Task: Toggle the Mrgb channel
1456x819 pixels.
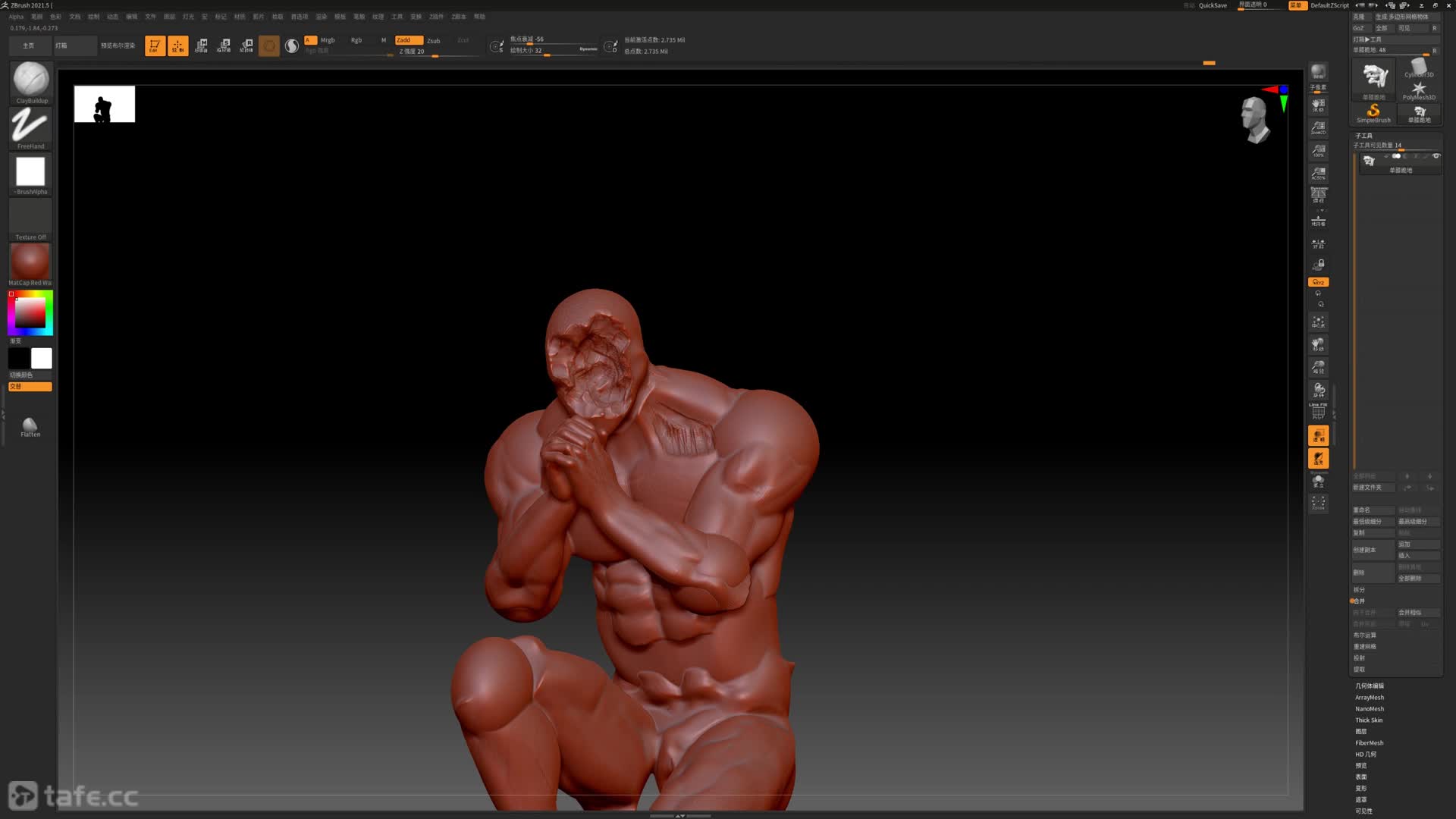Action: (328, 40)
